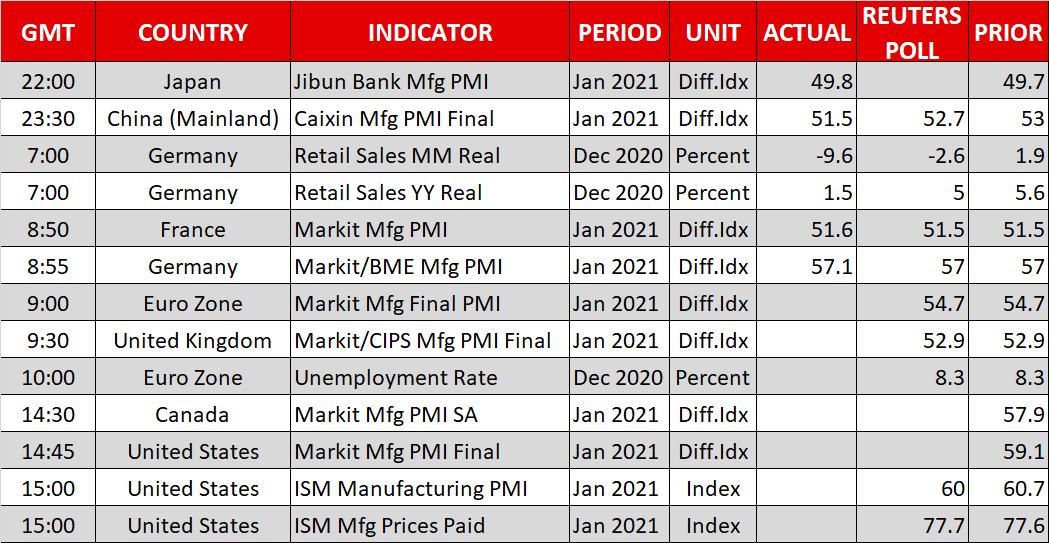The image size is (1049, 543).
Task: Select the PRIOR column header
Action: pyautogui.click(x=1008, y=33)
